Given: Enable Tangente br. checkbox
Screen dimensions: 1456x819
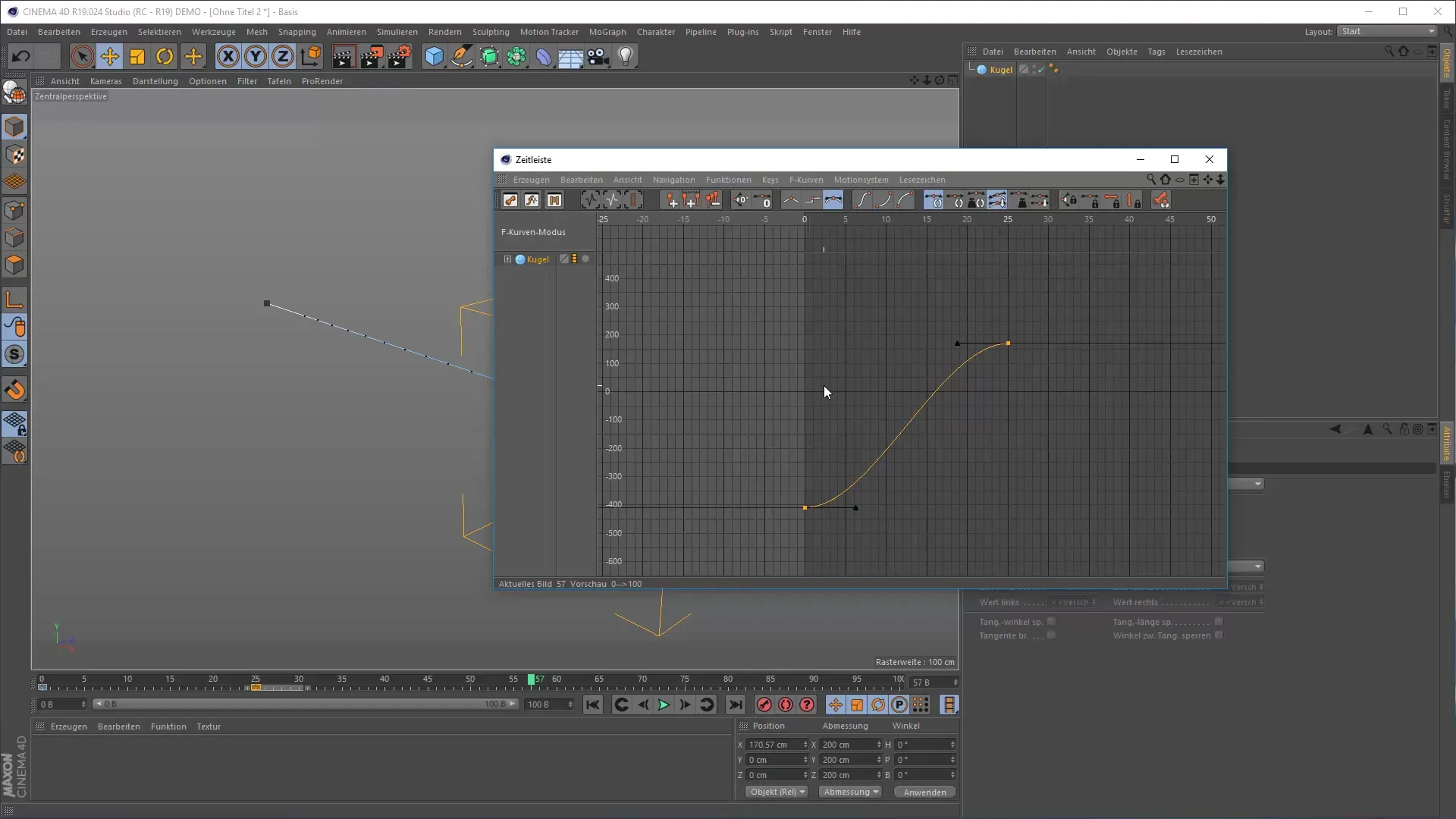Looking at the screenshot, I should click(1051, 635).
